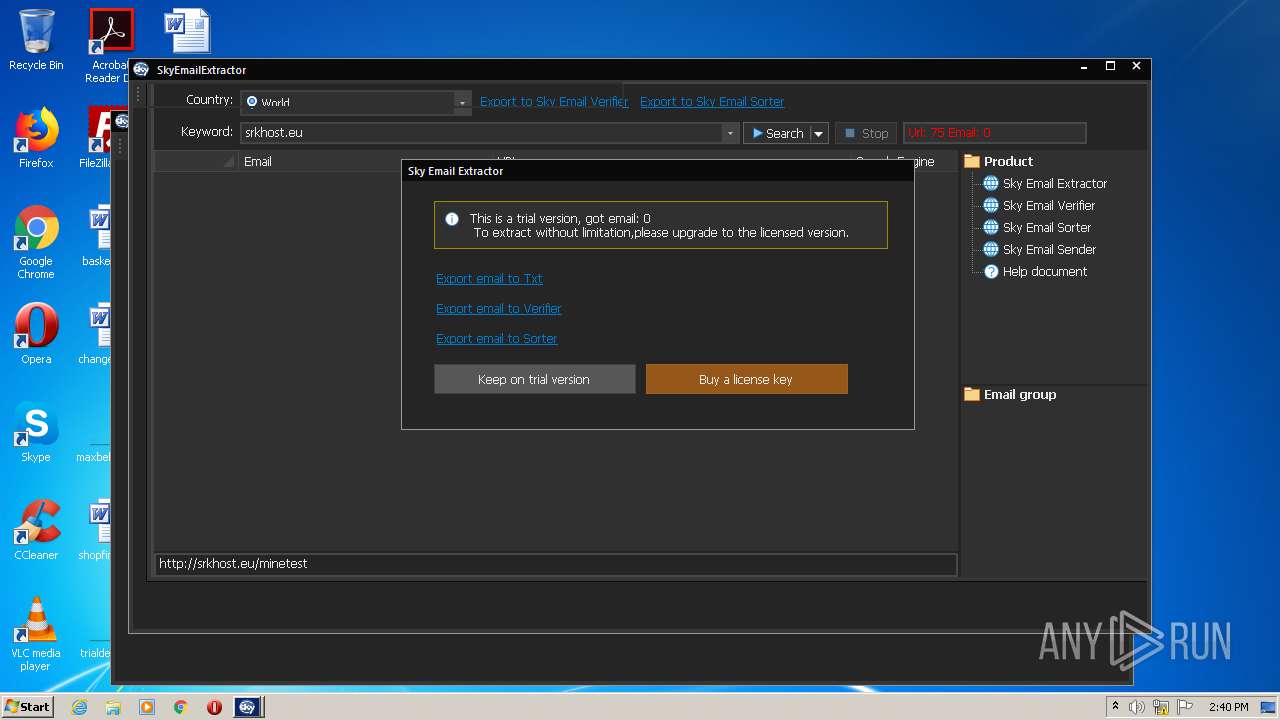Viewport: 1280px width, 720px height.
Task: Click the Url/Email counter status box
Action: [994, 133]
